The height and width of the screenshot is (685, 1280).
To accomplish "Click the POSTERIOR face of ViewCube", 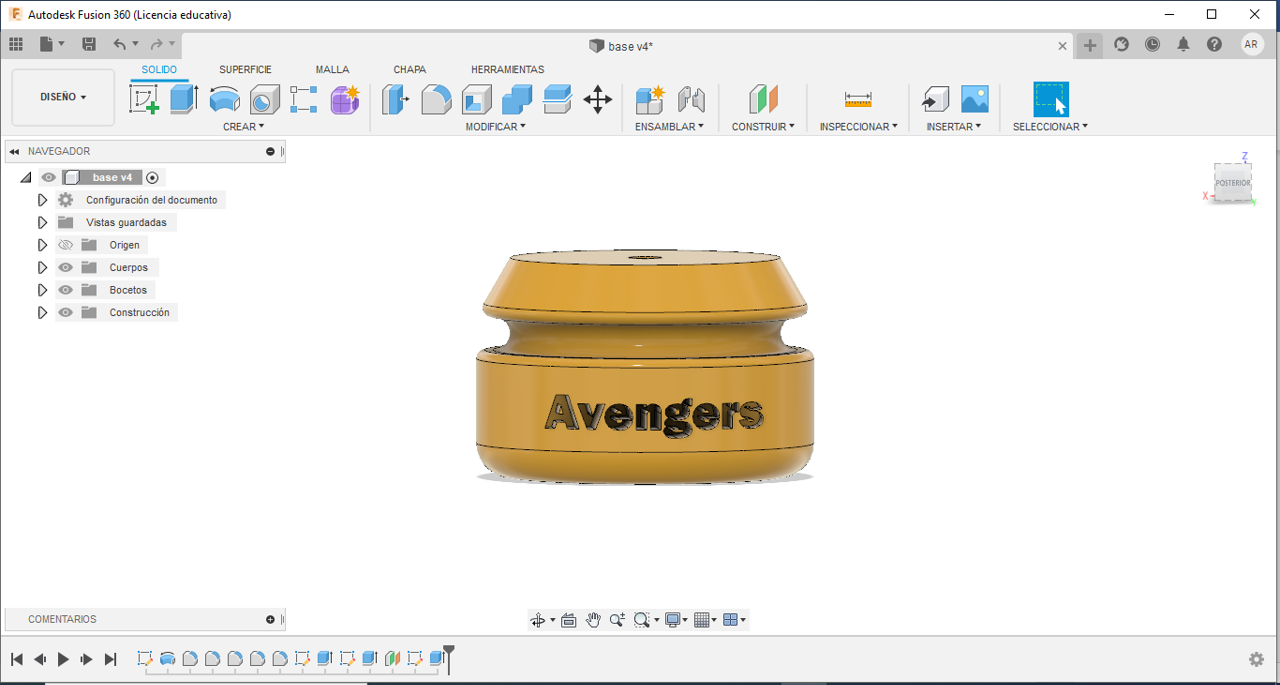I will (x=1233, y=183).
